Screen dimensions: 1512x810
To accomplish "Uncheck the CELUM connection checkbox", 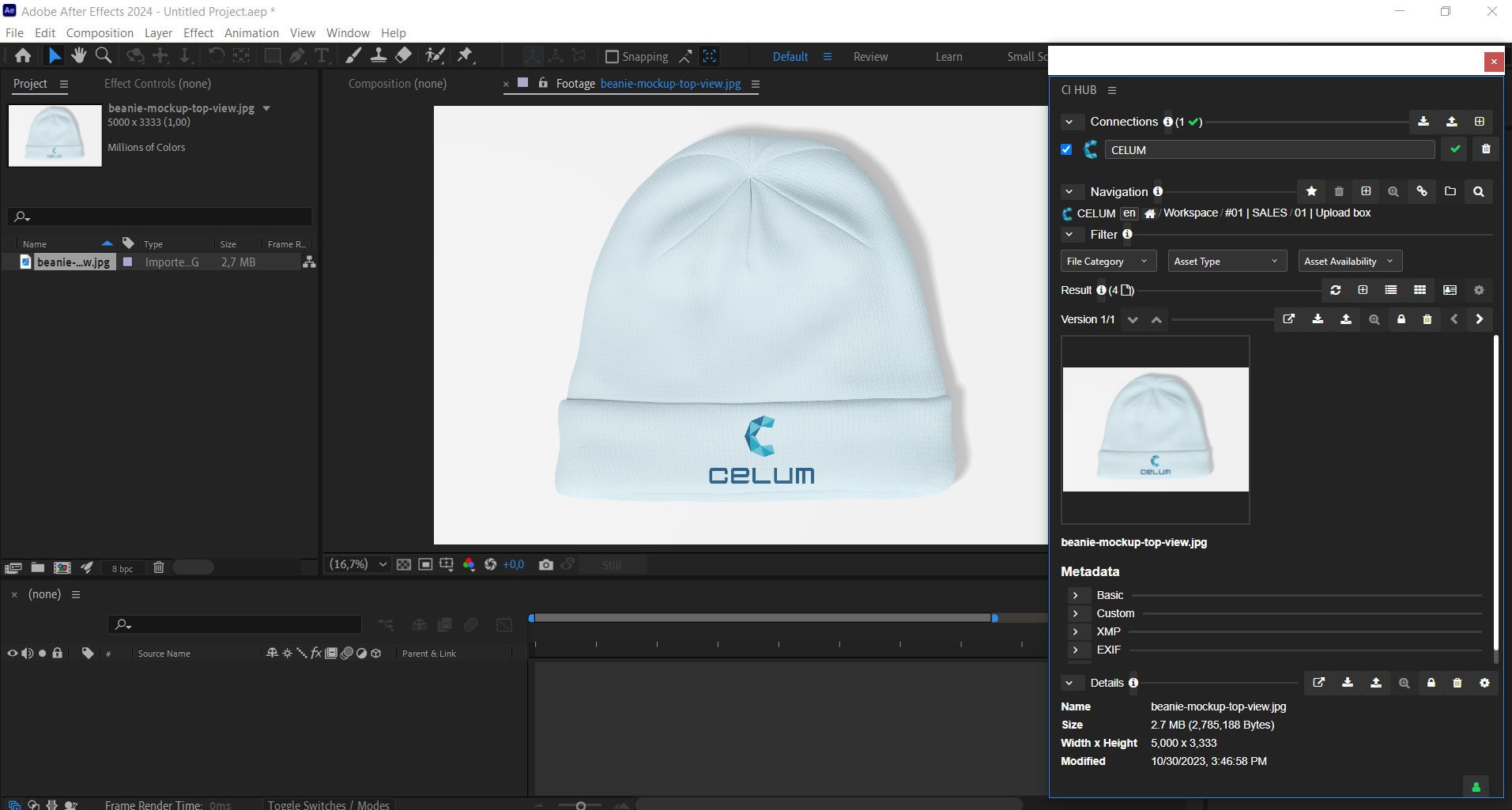I will click(x=1066, y=149).
